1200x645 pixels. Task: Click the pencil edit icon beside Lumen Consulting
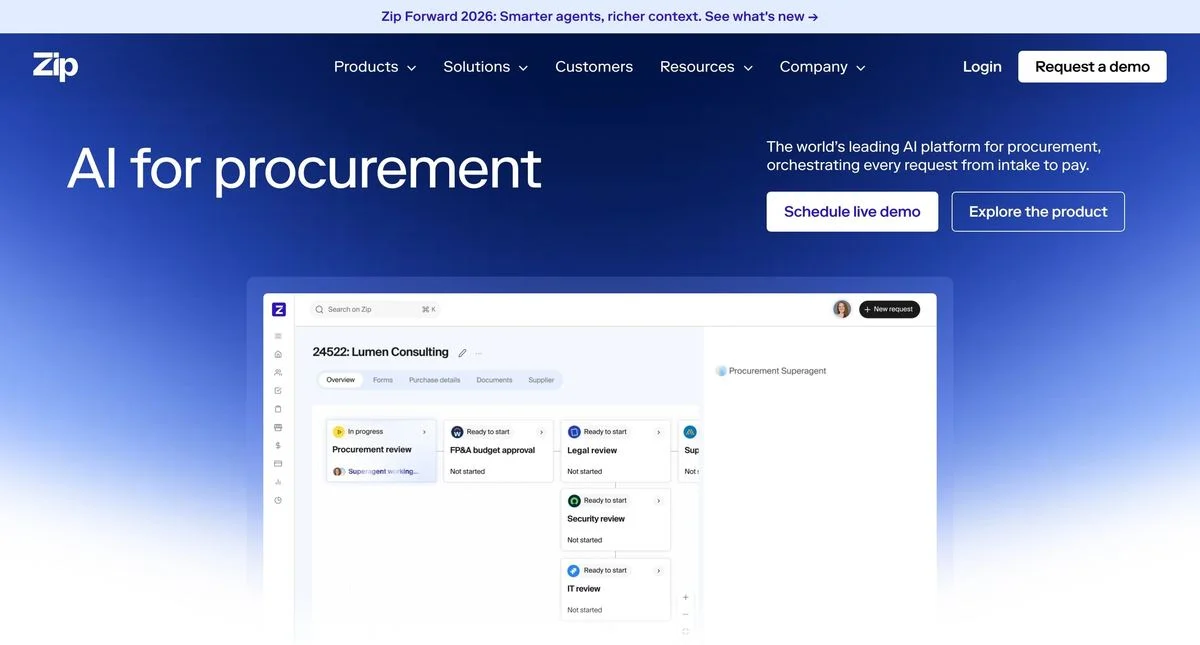462,353
